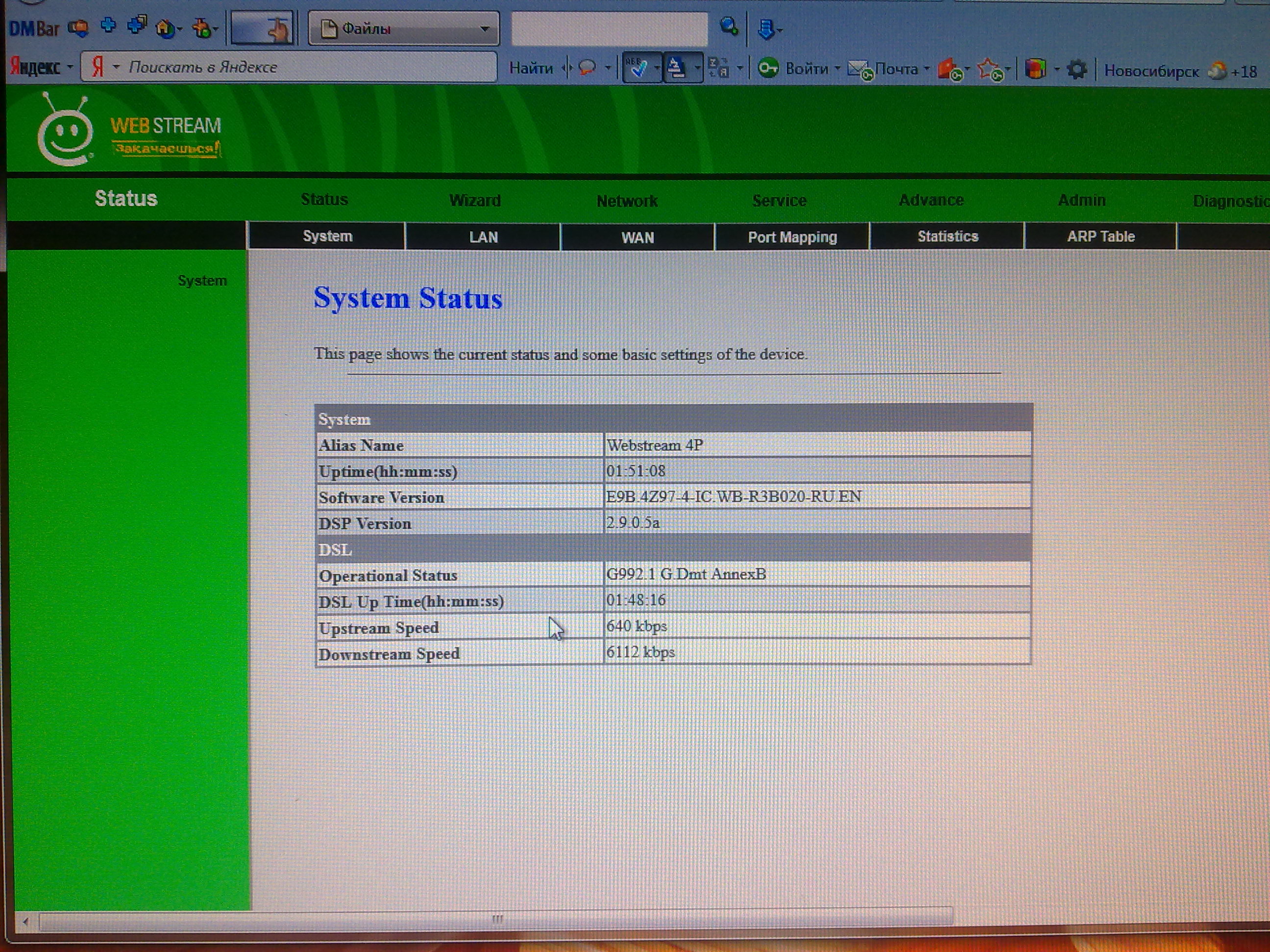Click the green key login icon
The height and width of the screenshot is (952, 1270).
coord(768,68)
